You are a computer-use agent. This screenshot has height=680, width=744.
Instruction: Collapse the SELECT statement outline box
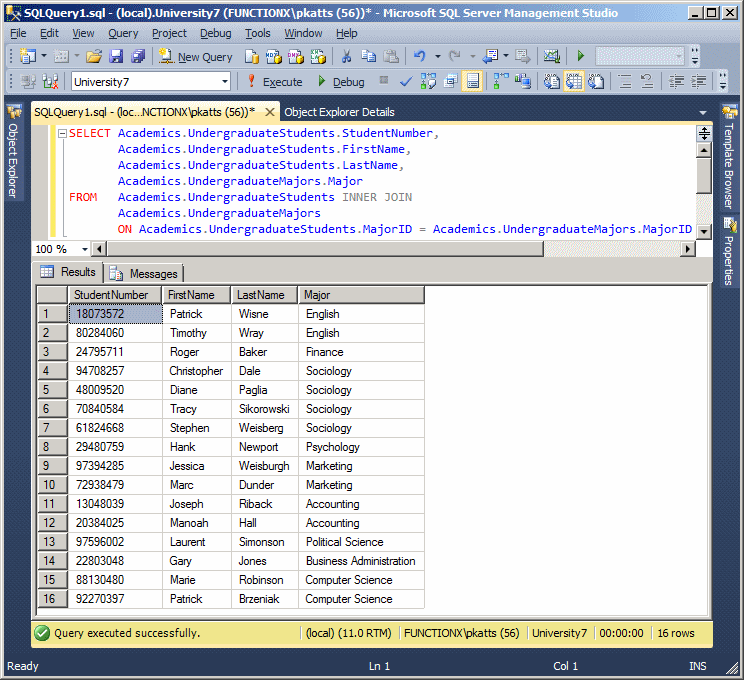coord(62,133)
